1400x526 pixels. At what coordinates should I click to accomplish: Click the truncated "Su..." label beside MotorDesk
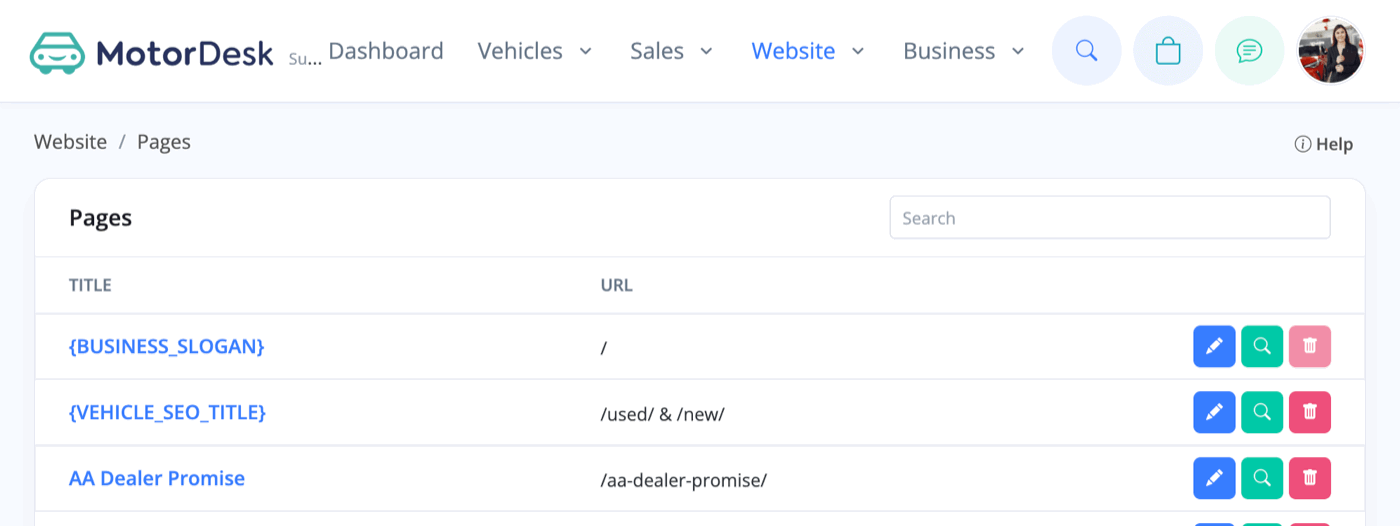pyautogui.click(x=305, y=59)
